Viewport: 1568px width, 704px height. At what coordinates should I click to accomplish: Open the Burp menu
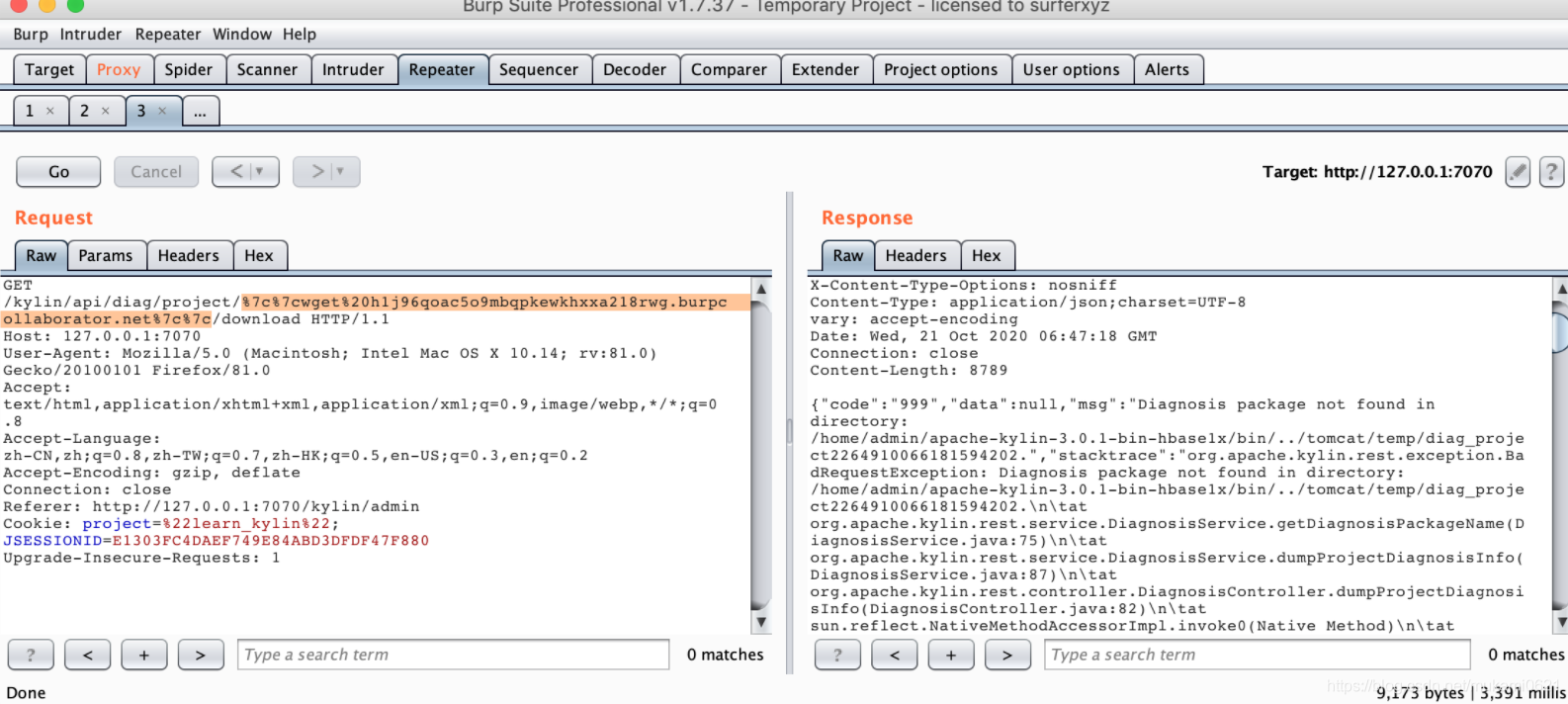pyautogui.click(x=31, y=35)
